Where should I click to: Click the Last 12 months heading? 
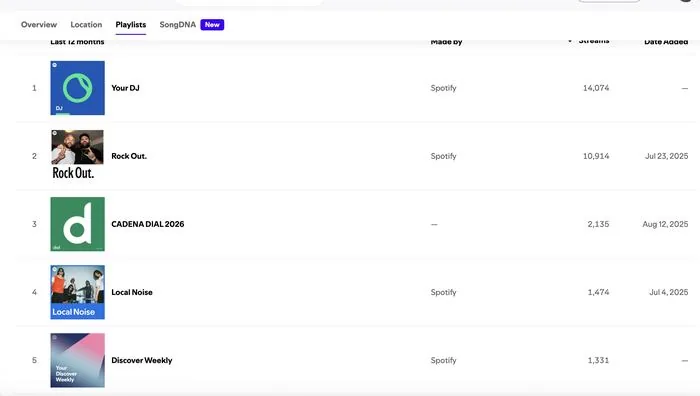point(77,42)
